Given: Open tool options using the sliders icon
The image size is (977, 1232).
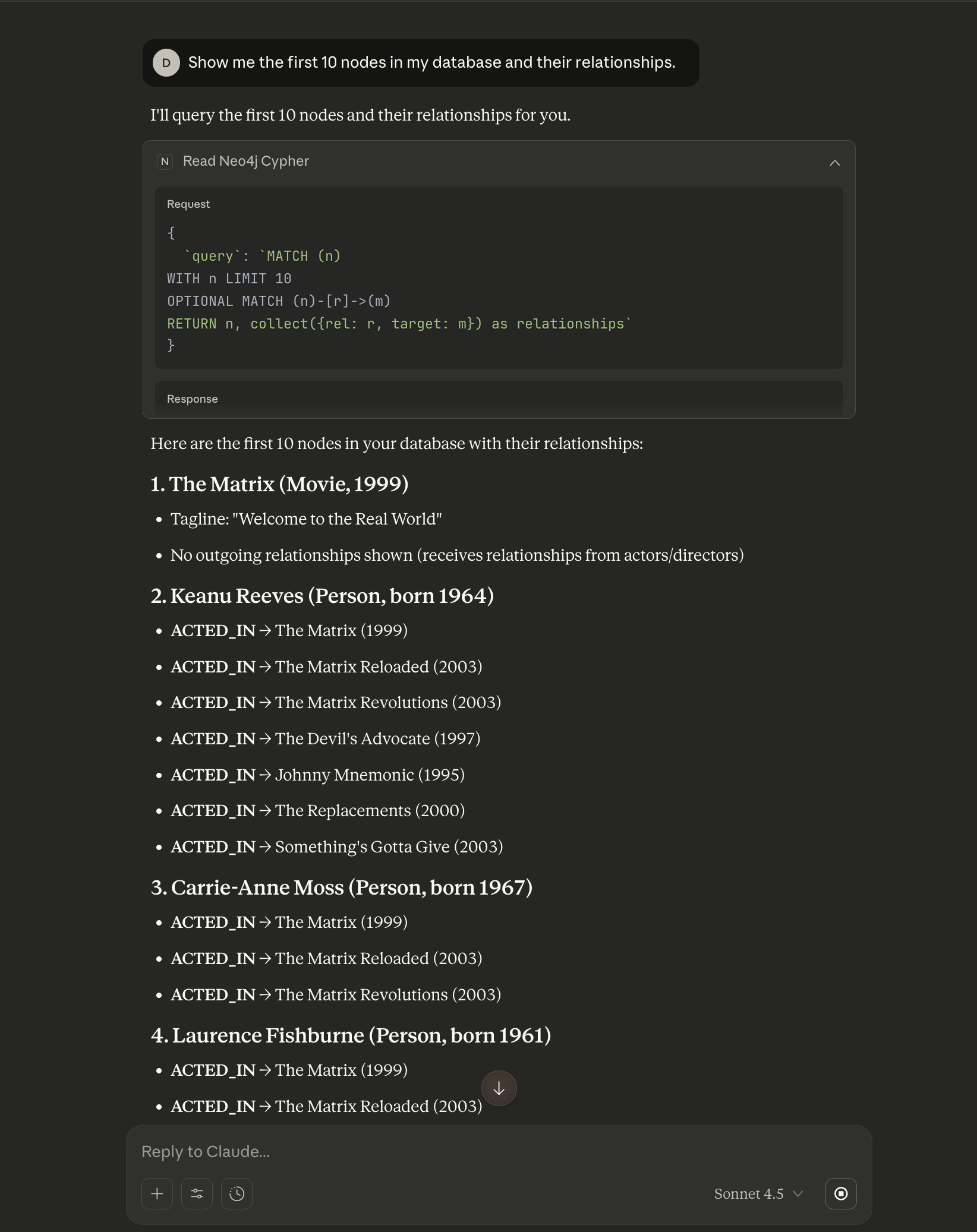Looking at the screenshot, I should tap(197, 1194).
